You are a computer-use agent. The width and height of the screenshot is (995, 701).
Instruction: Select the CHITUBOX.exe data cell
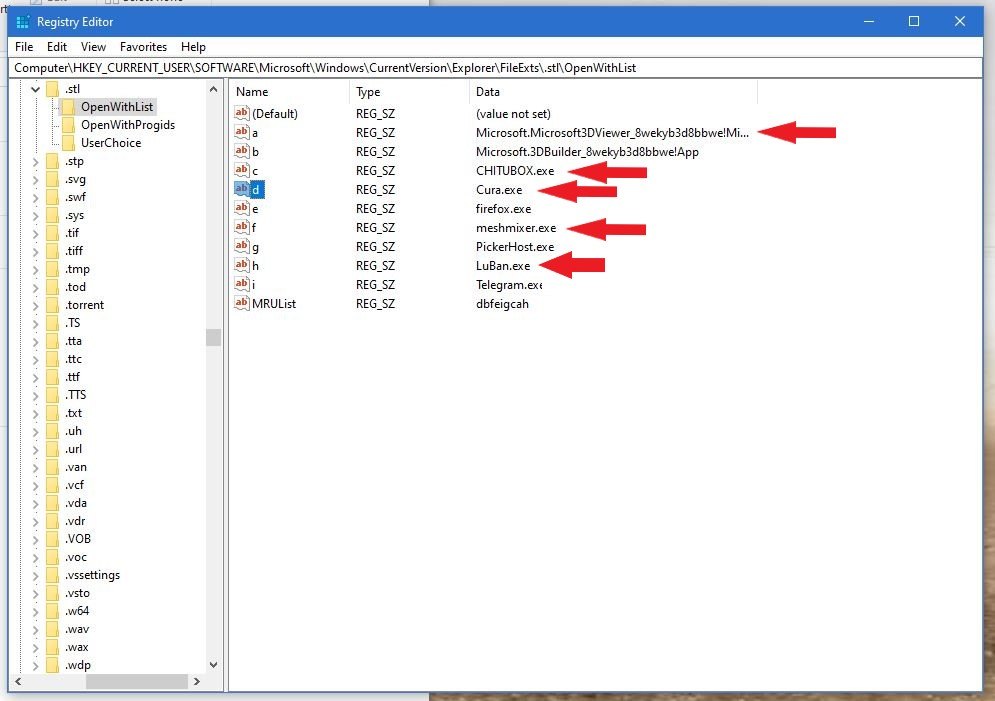point(515,171)
